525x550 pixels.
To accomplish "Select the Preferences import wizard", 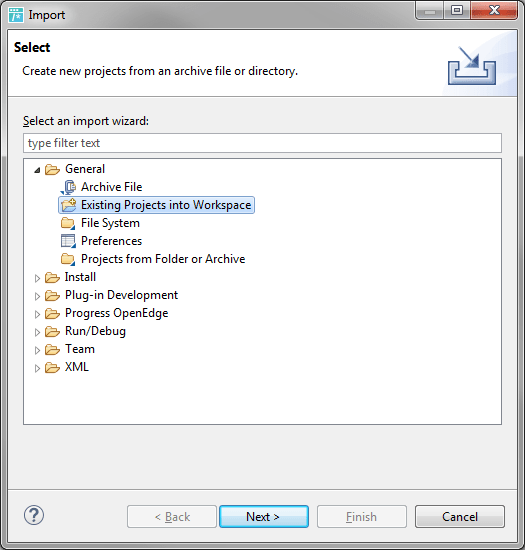I will [x=112, y=241].
